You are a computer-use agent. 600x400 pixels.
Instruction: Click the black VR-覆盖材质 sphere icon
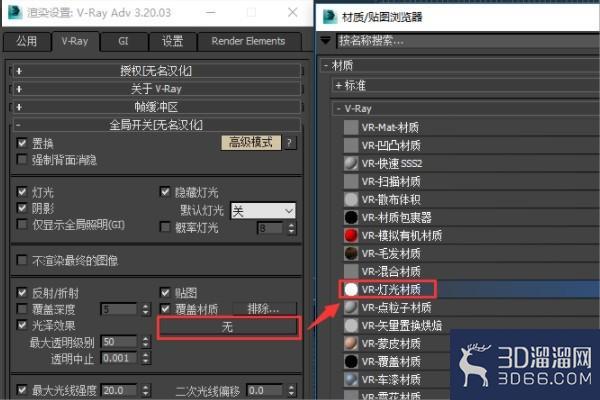pyautogui.click(x=351, y=361)
